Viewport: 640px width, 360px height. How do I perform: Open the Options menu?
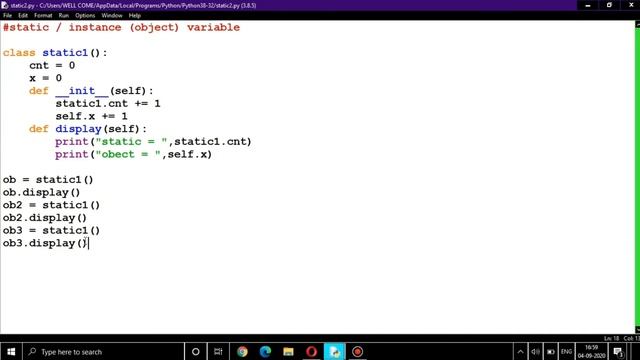click(85, 16)
